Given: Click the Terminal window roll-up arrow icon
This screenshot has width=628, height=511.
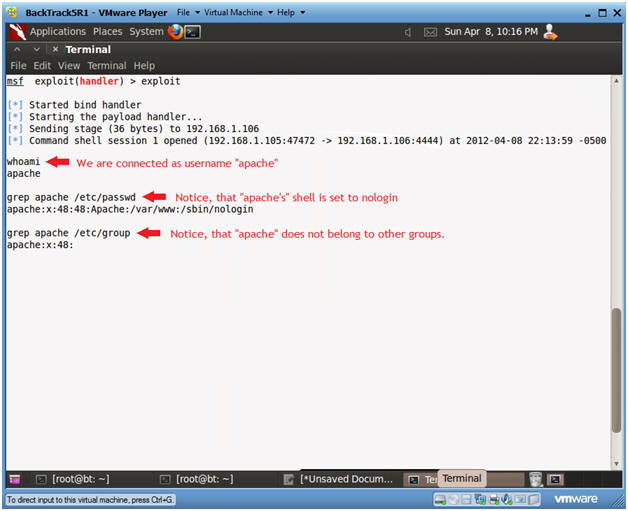Looking at the screenshot, I should 17,49.
